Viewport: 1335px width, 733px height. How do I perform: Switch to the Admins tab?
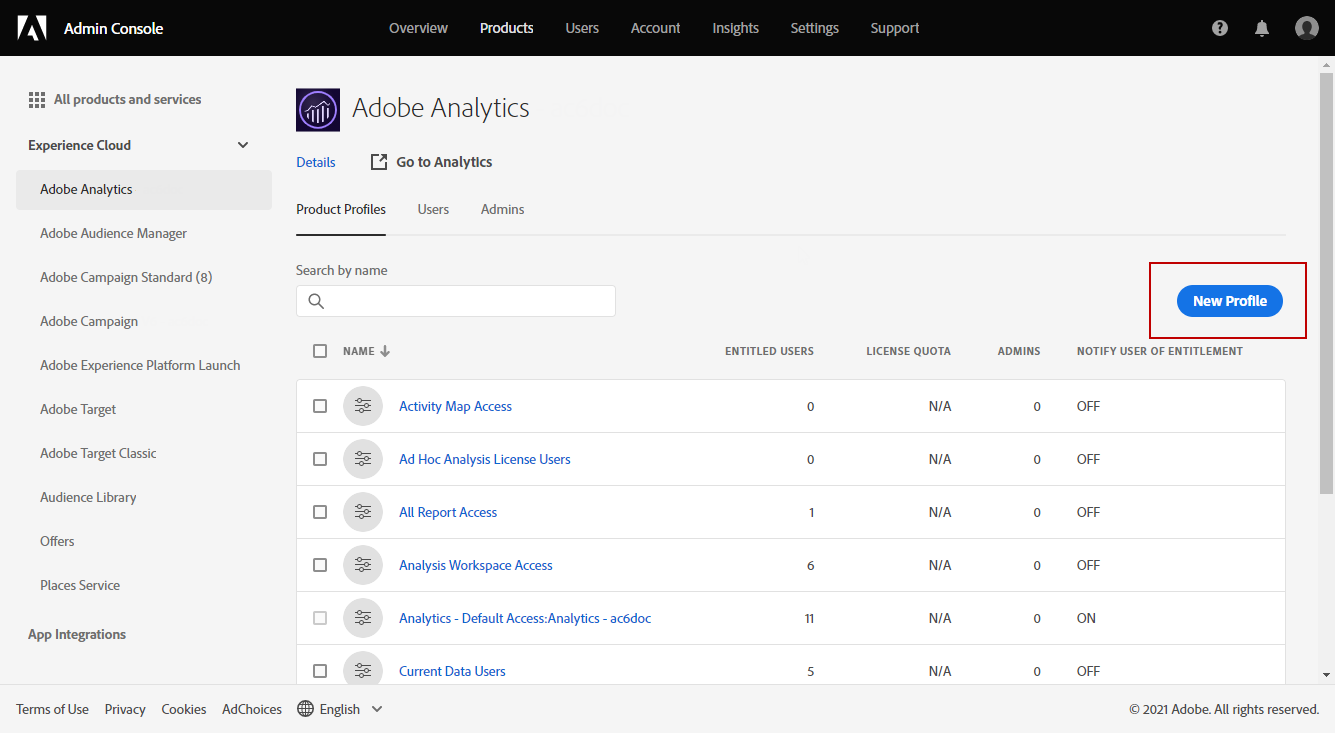(502, 210)
